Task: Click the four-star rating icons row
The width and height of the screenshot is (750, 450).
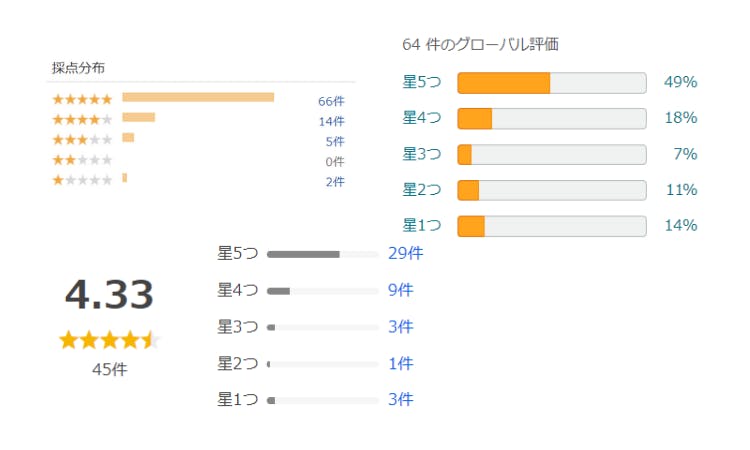Action: tap(82, 120)
